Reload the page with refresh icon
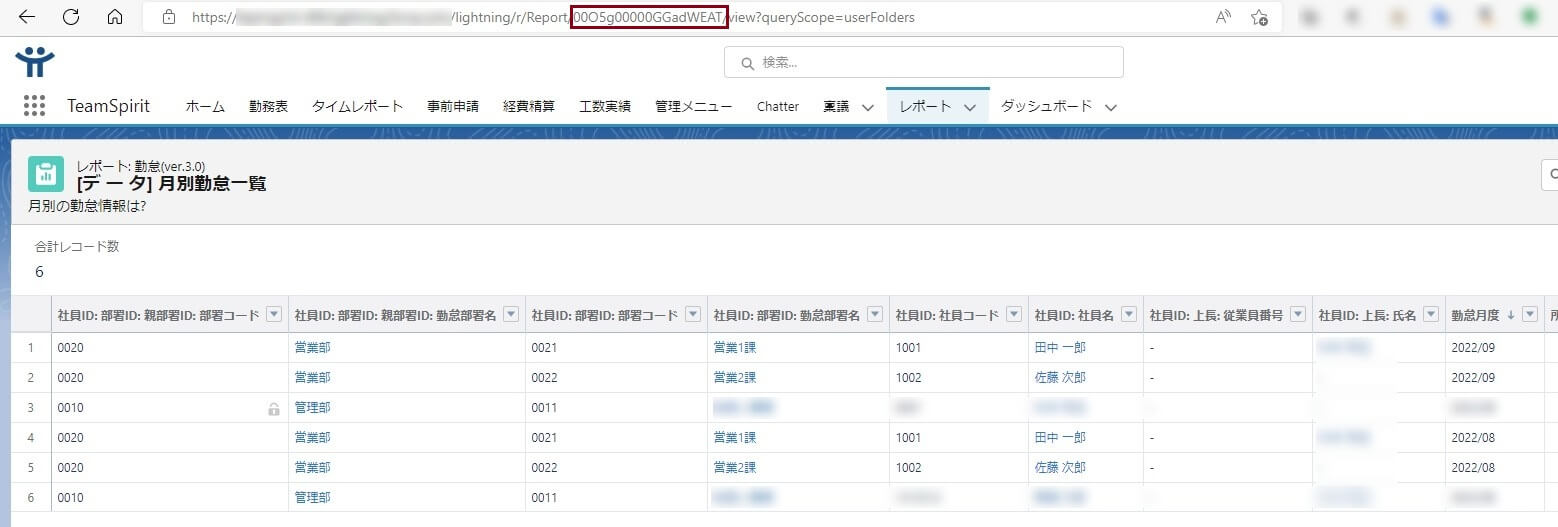Screen dimensions: 1558x527 click(71, 17)
